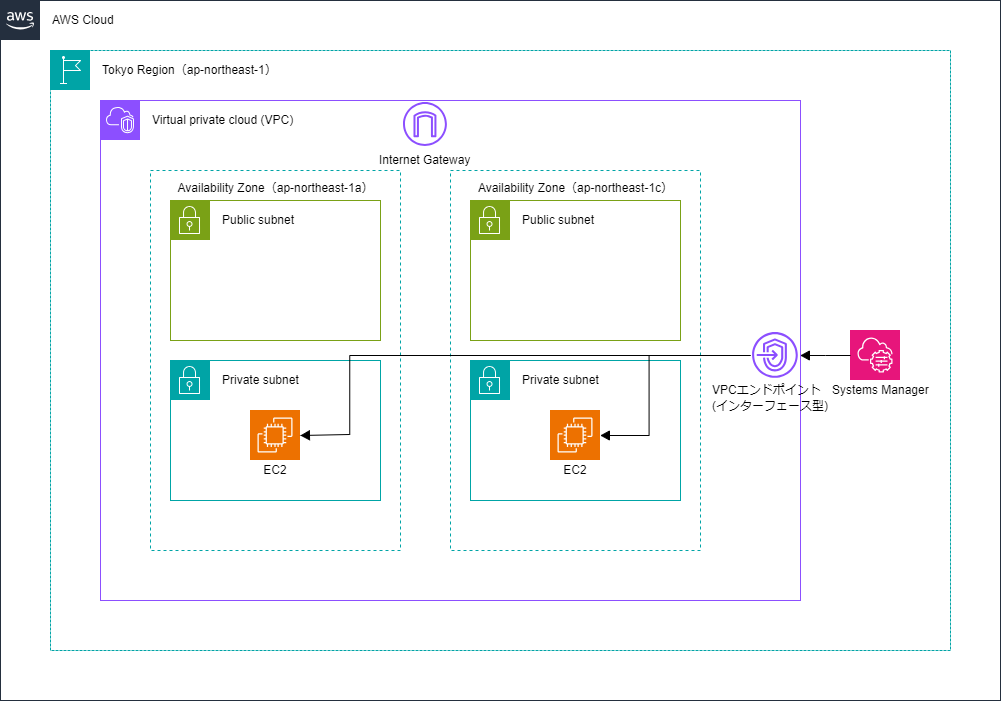Click the "VPCエンドポイント" label
The width and height of the screenshot is (1001, 701).
pos(766,389)
